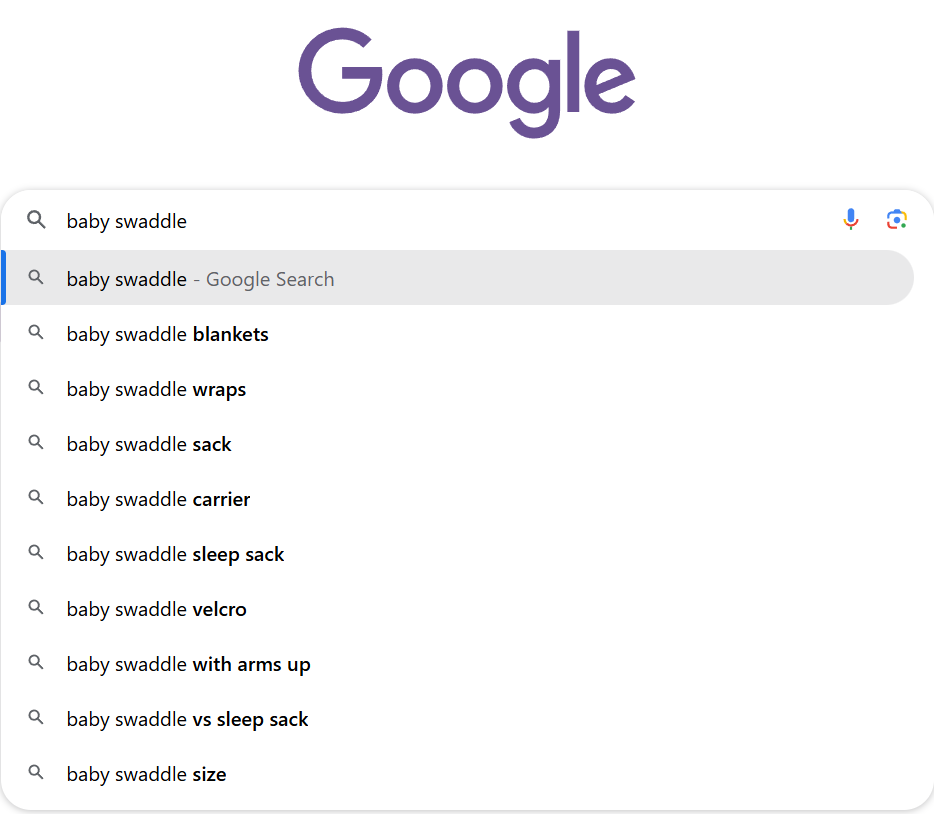Click the Google logo
This screenshot has height=814, width=934.
coord(466,80)
